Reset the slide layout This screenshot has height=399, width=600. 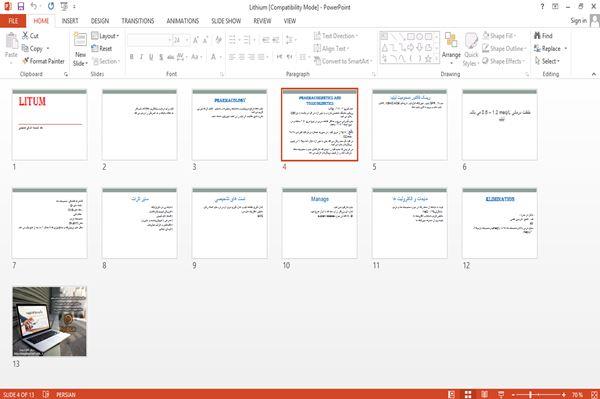coord(102,49)
